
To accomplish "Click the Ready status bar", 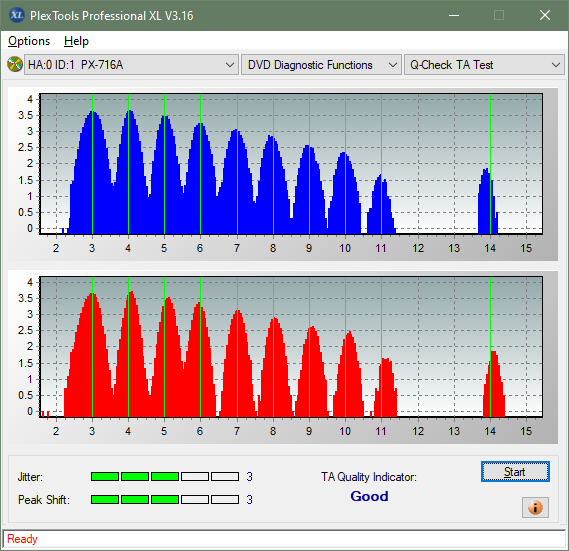I will coord(284,539).
